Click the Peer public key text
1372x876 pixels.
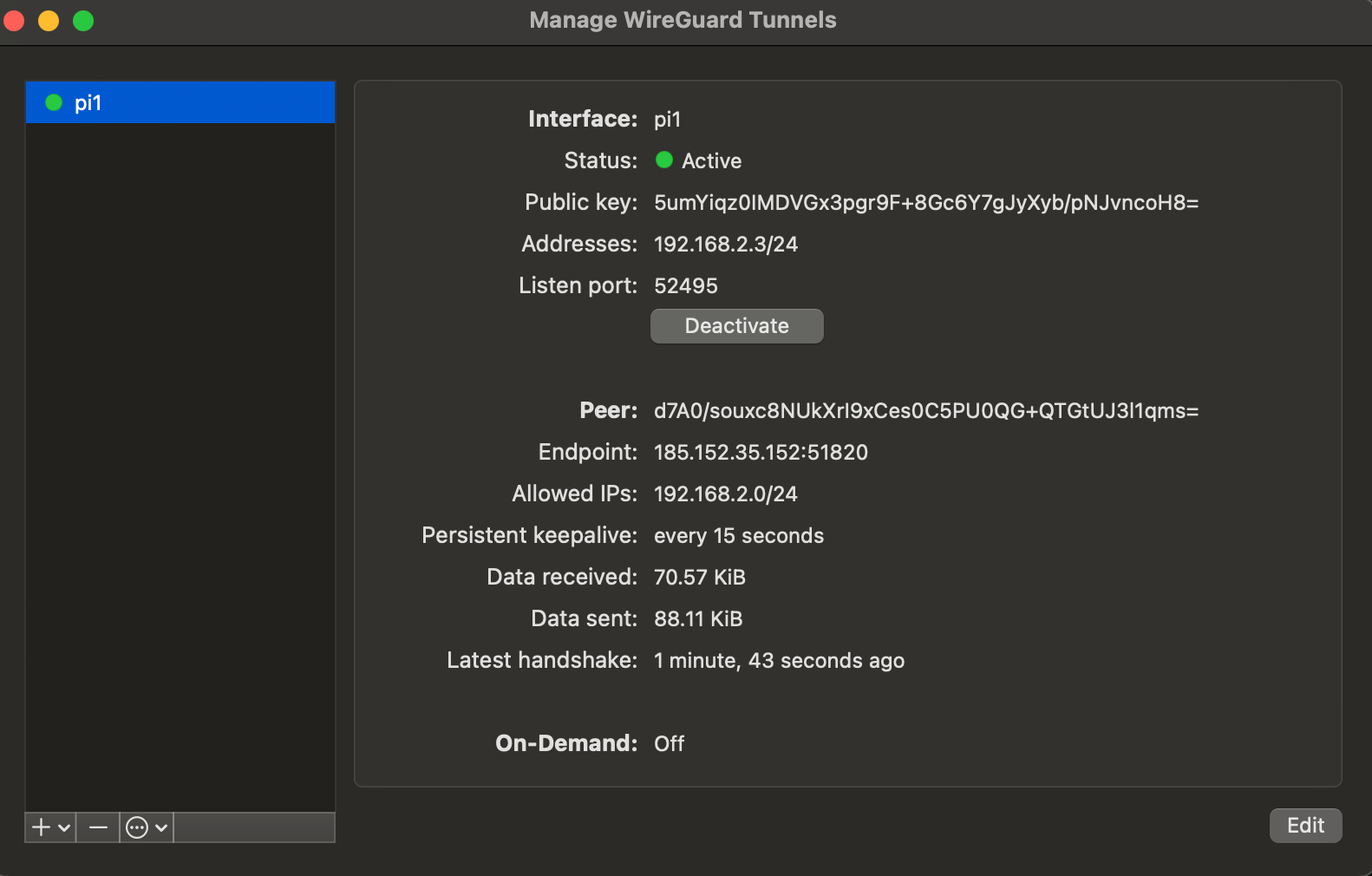925,410
